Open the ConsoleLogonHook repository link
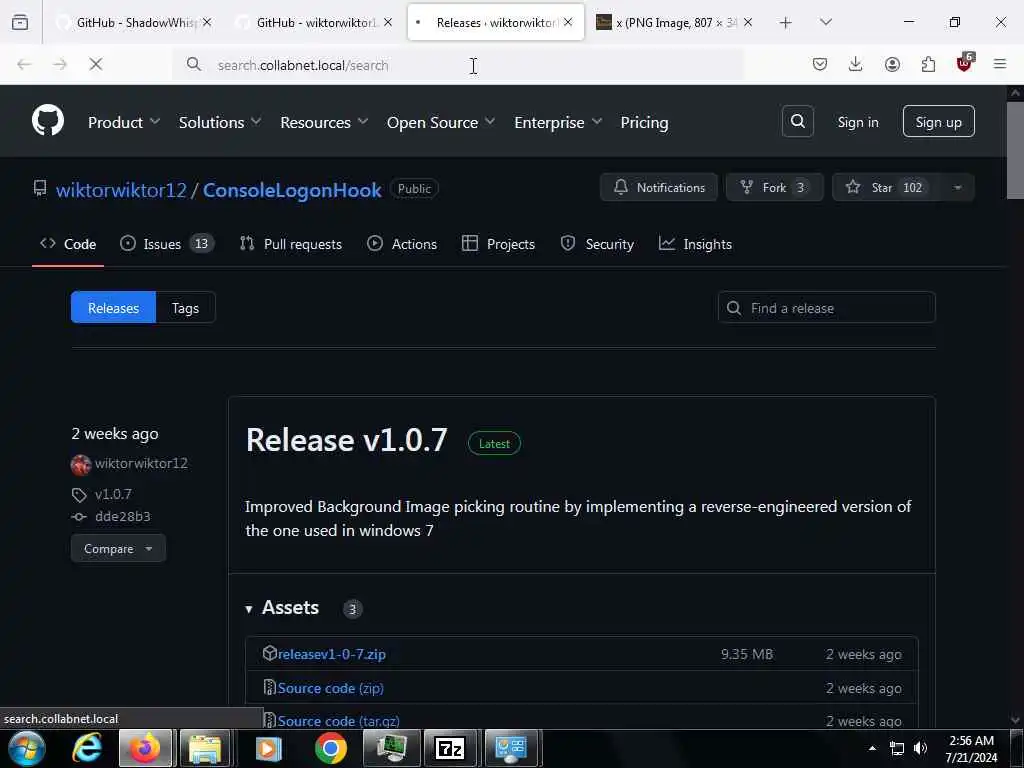This screenshot has width=1024, height=768. 292,190
